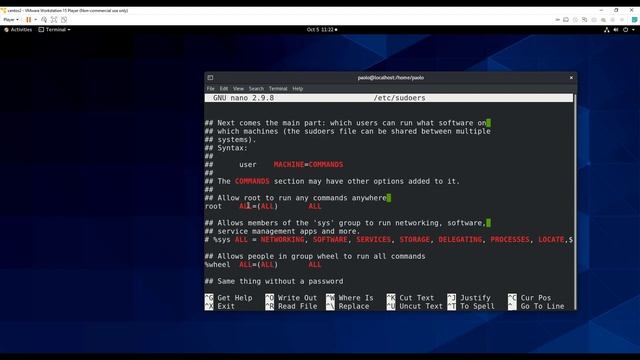Click the Go To Line shortcut in nano

tap(536, 307)
